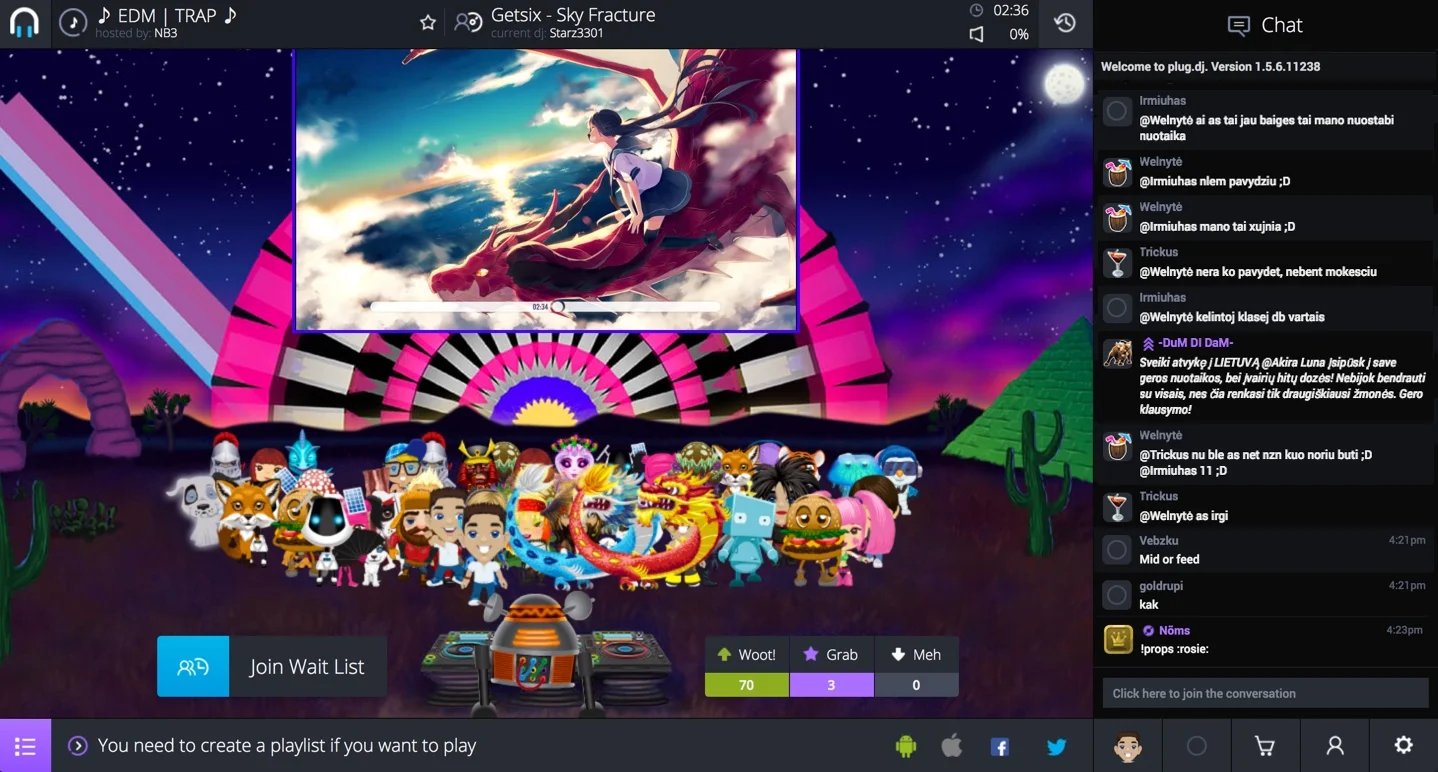Click the Join Wait List blue icon
Screen dimensions: 1438x772
pos(193,666)
